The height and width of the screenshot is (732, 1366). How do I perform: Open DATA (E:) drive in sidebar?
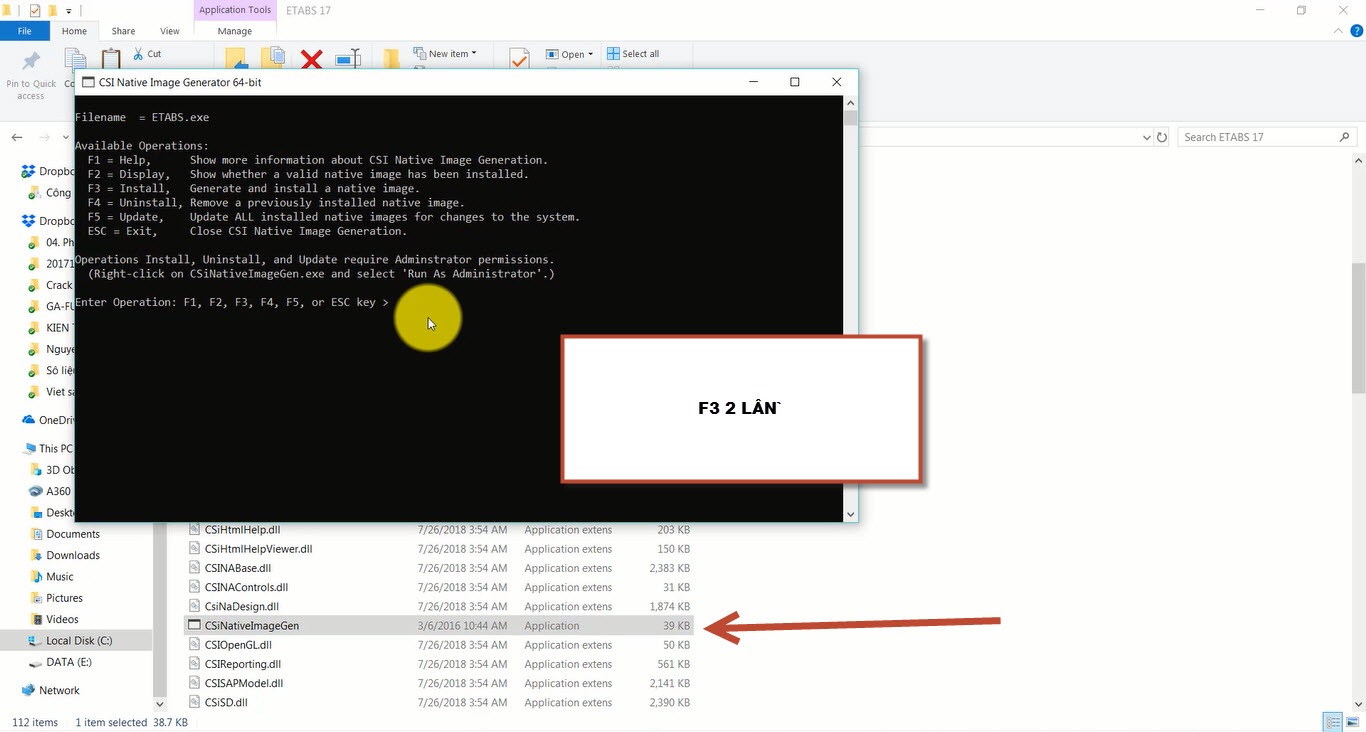60,662
